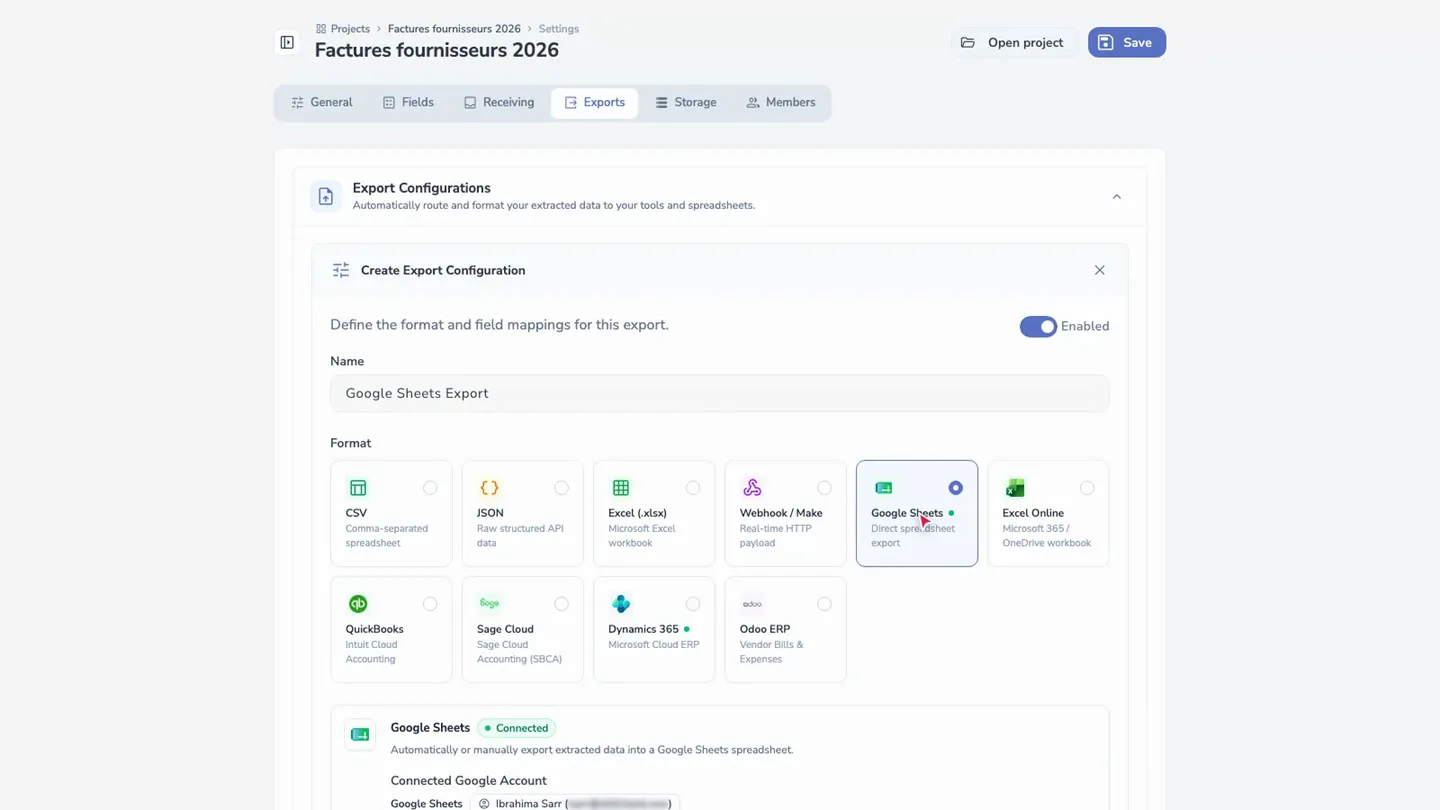Click the Export Configurations section icon
The height and width of the screenshot is (810, 1440).
[x=326, y=197]
